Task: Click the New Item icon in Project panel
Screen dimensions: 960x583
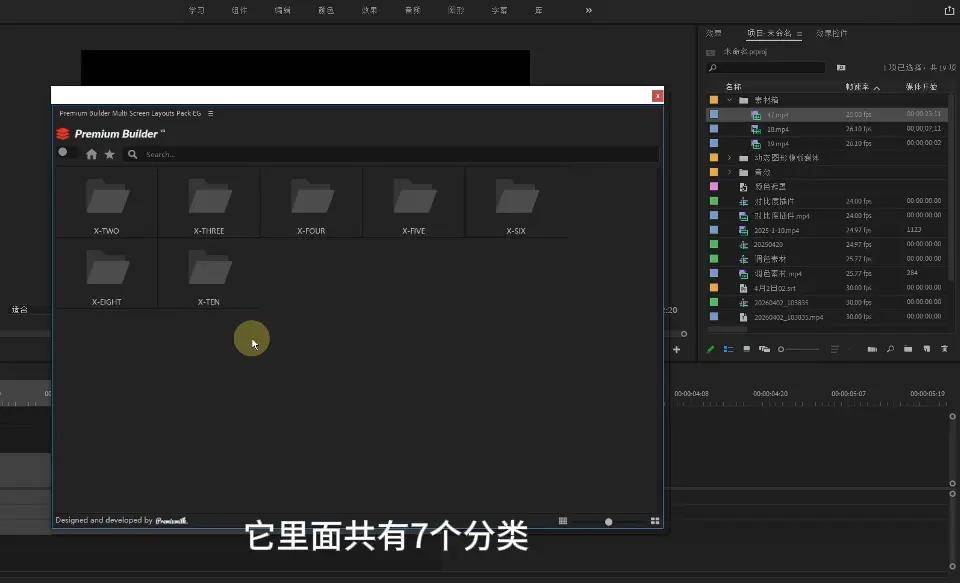Action: pos(926,349)
